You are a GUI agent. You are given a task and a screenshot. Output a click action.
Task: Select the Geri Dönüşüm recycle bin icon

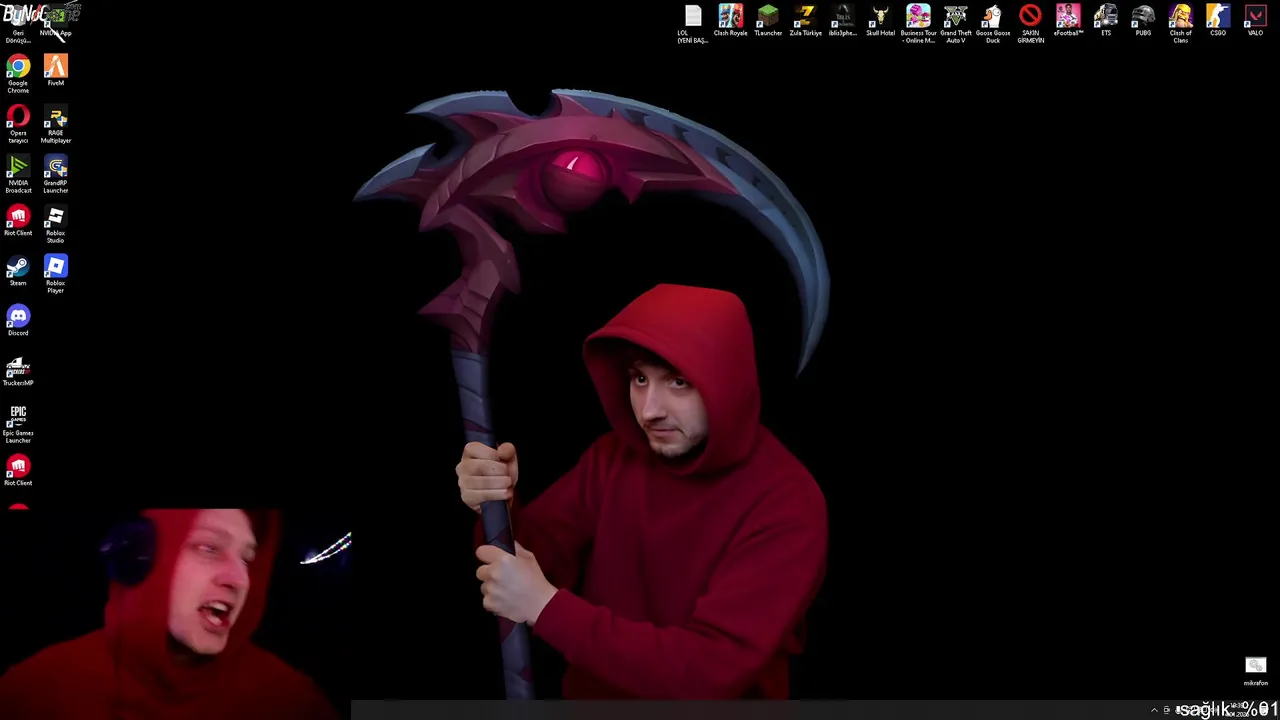coord(18,22)
